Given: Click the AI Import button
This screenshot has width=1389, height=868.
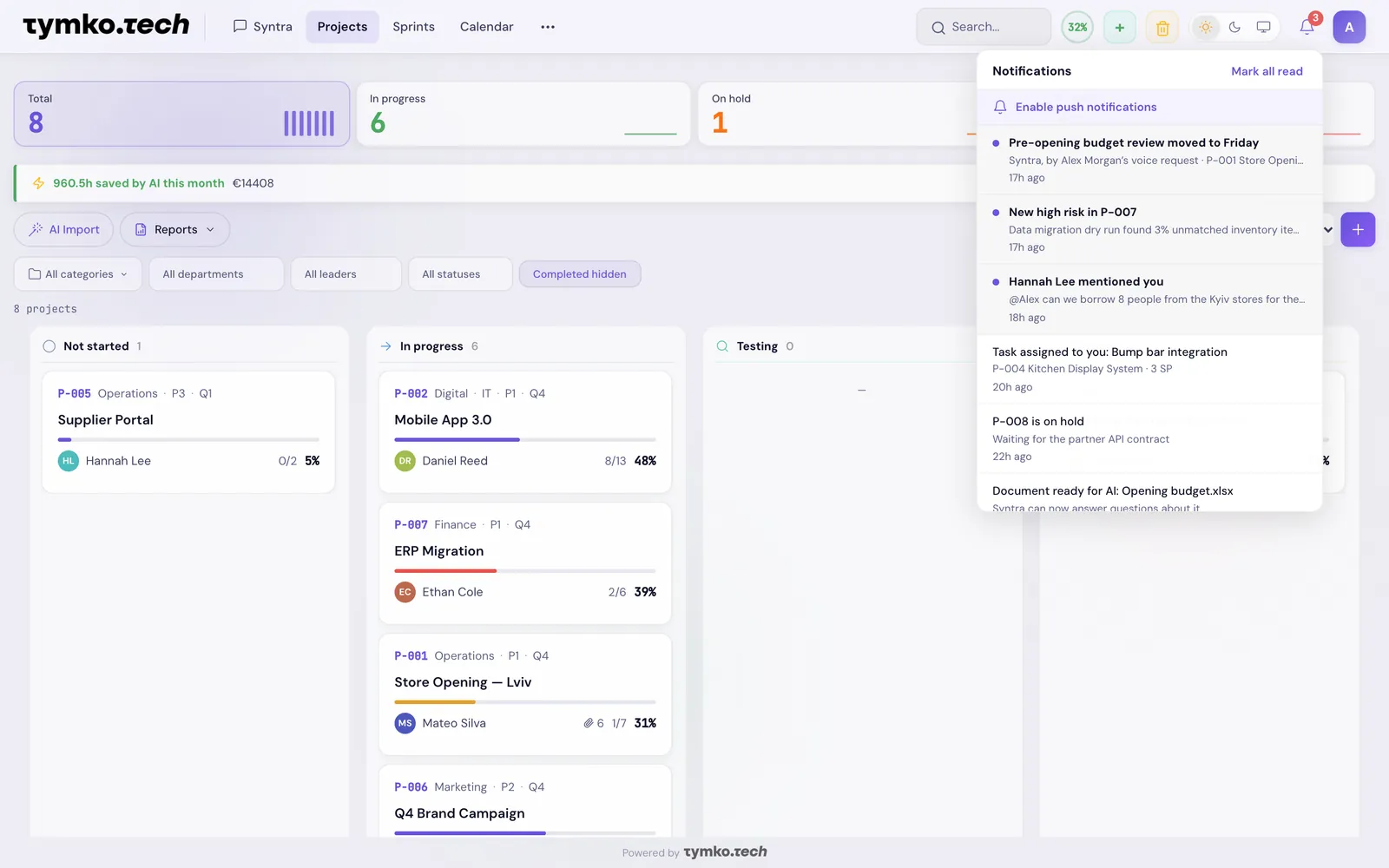Looking at the screenshot, I should click(64, 230).
